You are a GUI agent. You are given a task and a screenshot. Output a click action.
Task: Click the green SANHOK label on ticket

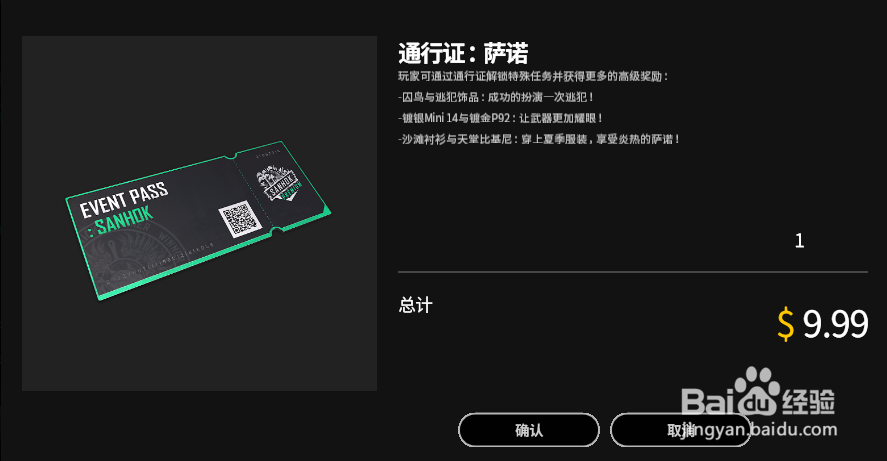tap(123, 221)
